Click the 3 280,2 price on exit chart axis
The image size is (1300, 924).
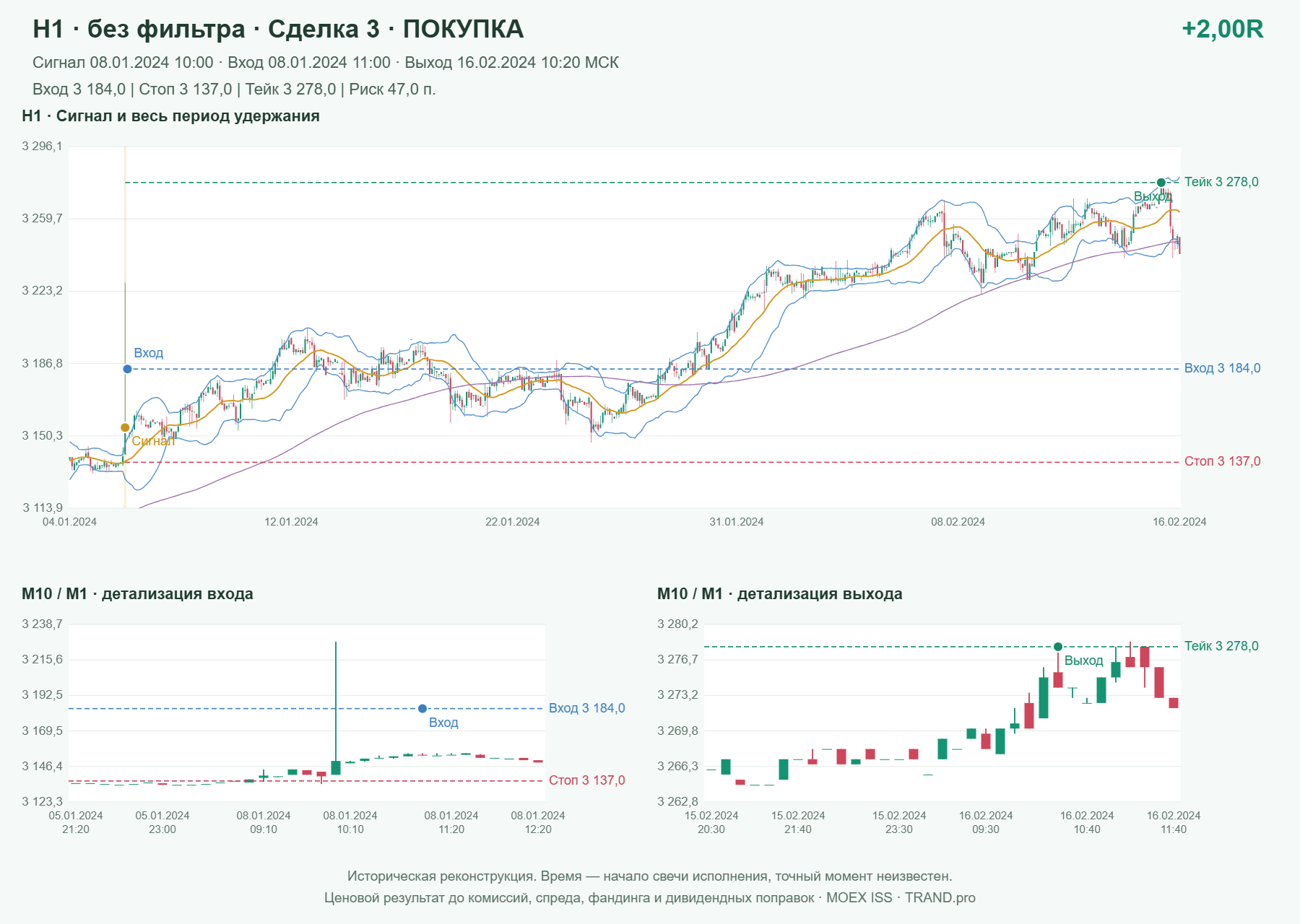coord(677,624)
